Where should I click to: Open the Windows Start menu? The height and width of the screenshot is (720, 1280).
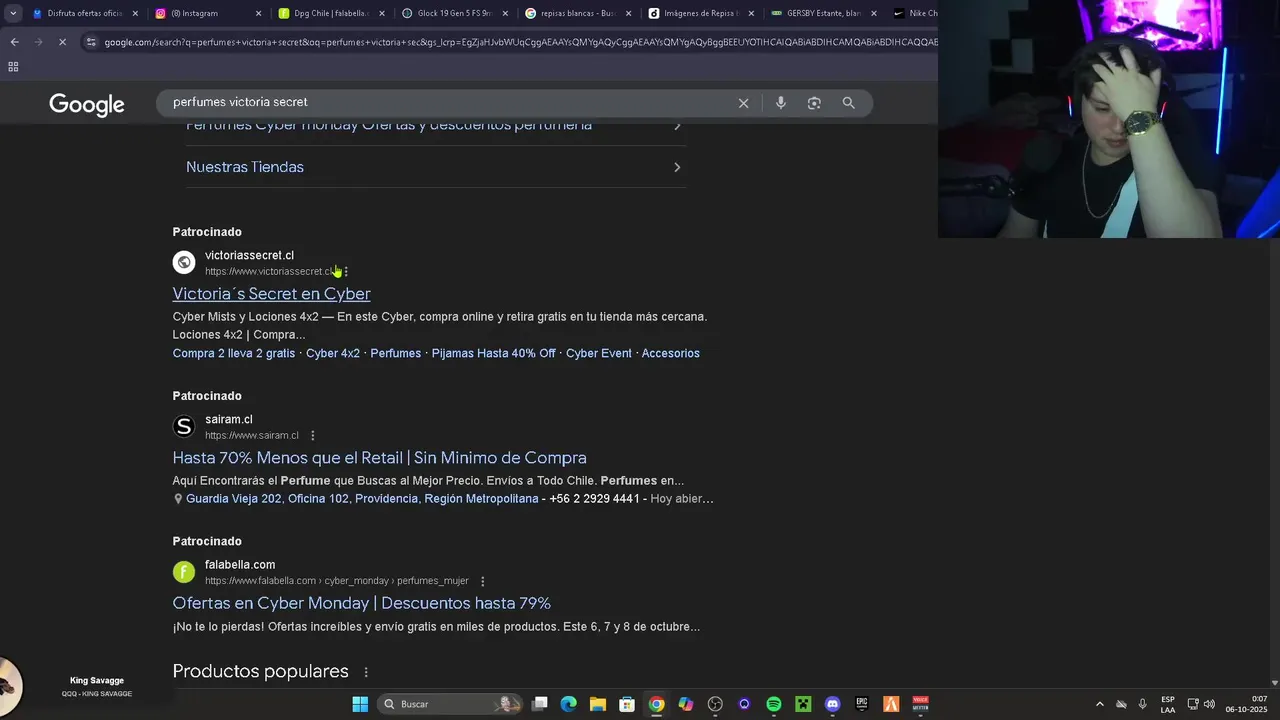coord(360,704)
